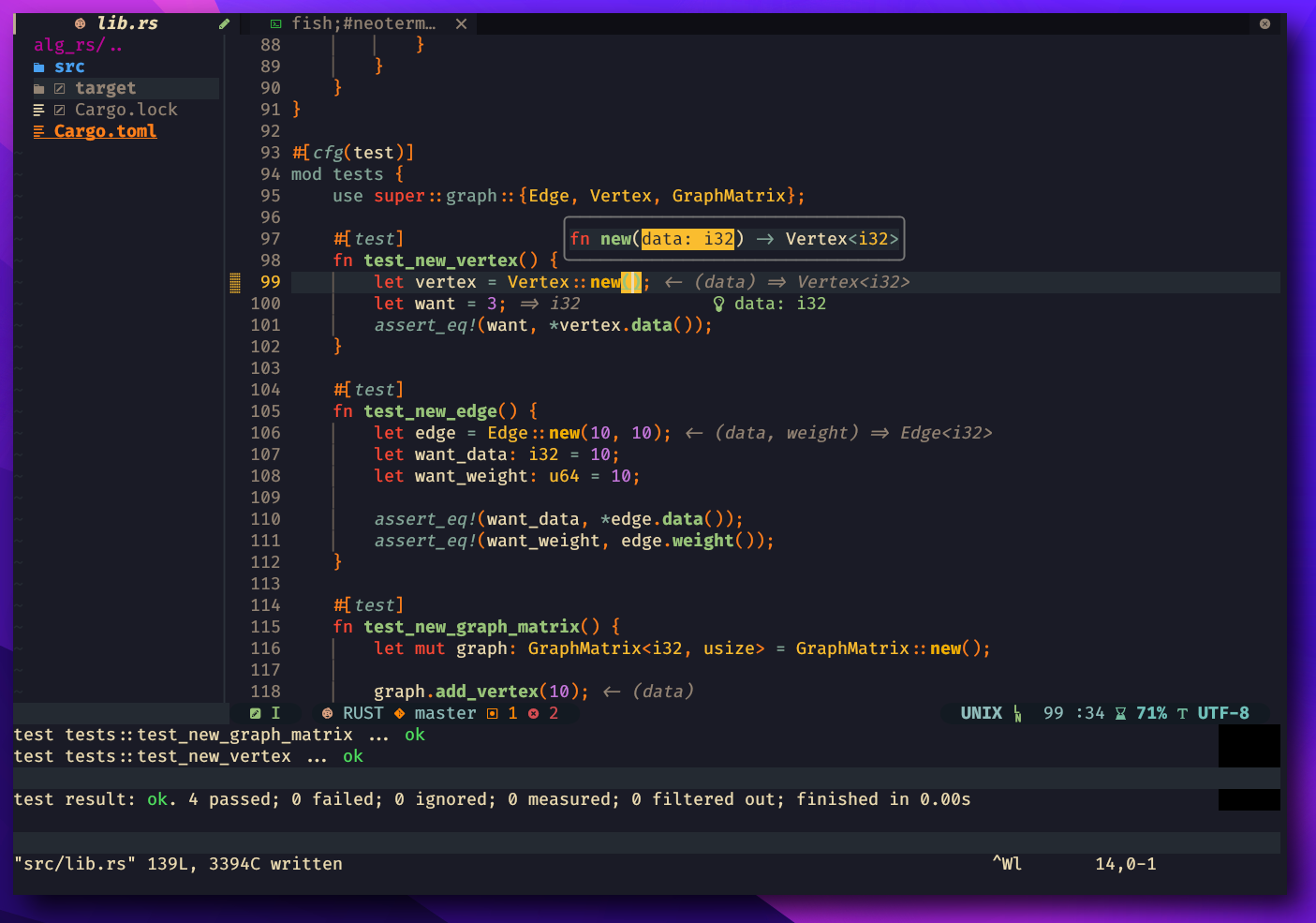Click the ignored marker box beside Cargo.lock

coord(60,111)
